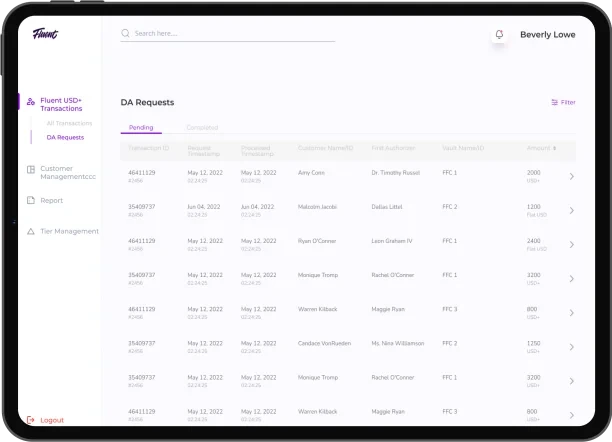Switch to the Pending tab

tap(141, 127)
